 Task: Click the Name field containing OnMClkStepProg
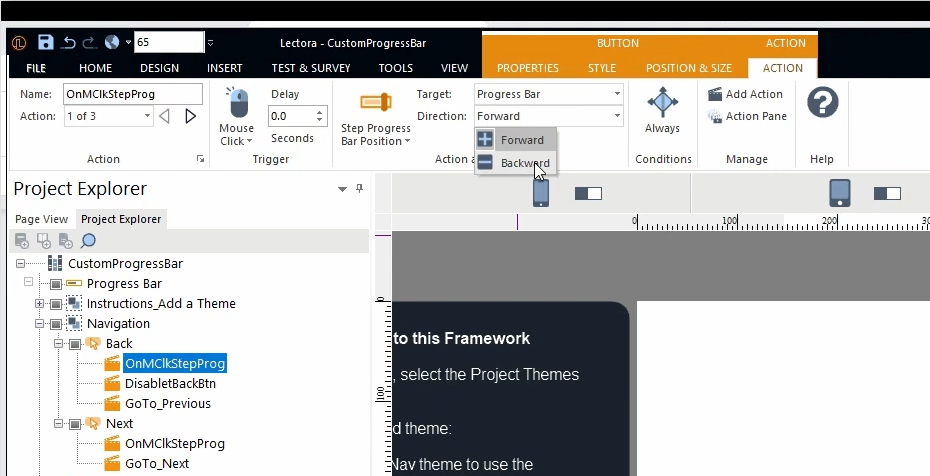click(x=132, y=94)
